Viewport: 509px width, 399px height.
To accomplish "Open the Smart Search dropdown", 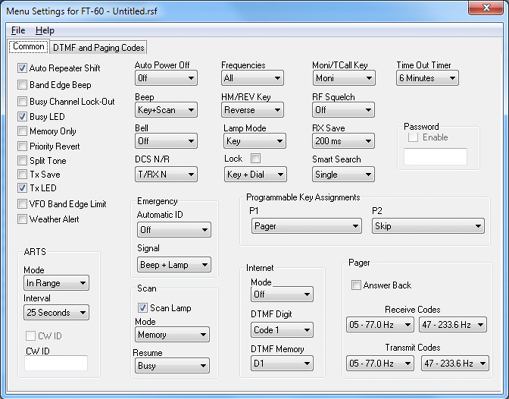I will point(343,174).
